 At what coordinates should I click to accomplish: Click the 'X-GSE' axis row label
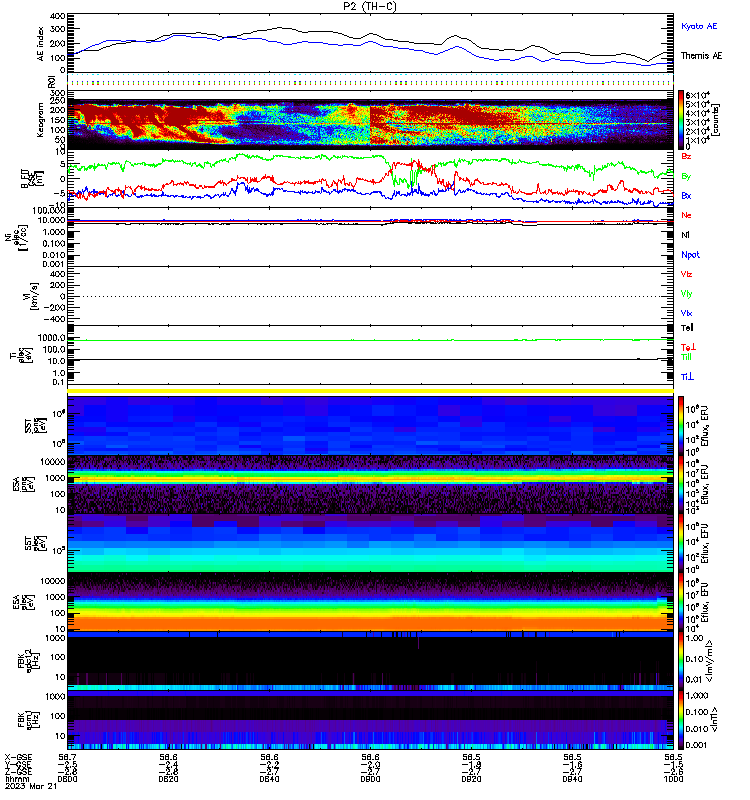tap(18, 758)
